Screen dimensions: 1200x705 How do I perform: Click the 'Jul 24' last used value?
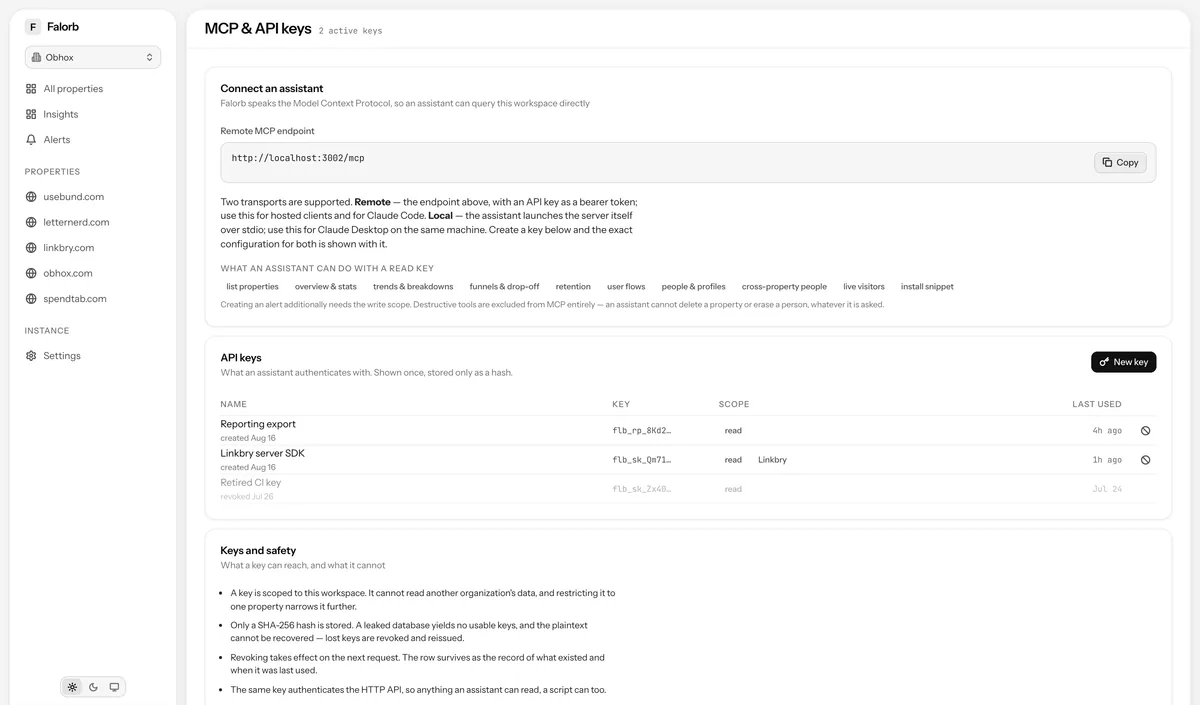[1107, 489]
